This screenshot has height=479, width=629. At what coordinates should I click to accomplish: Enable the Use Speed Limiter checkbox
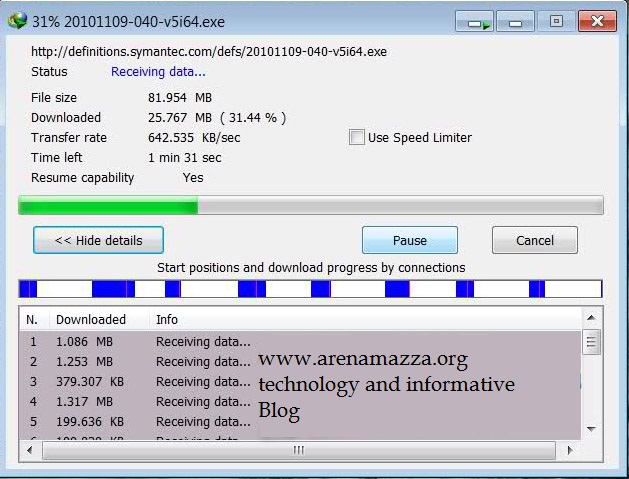[x=357, y=137]
